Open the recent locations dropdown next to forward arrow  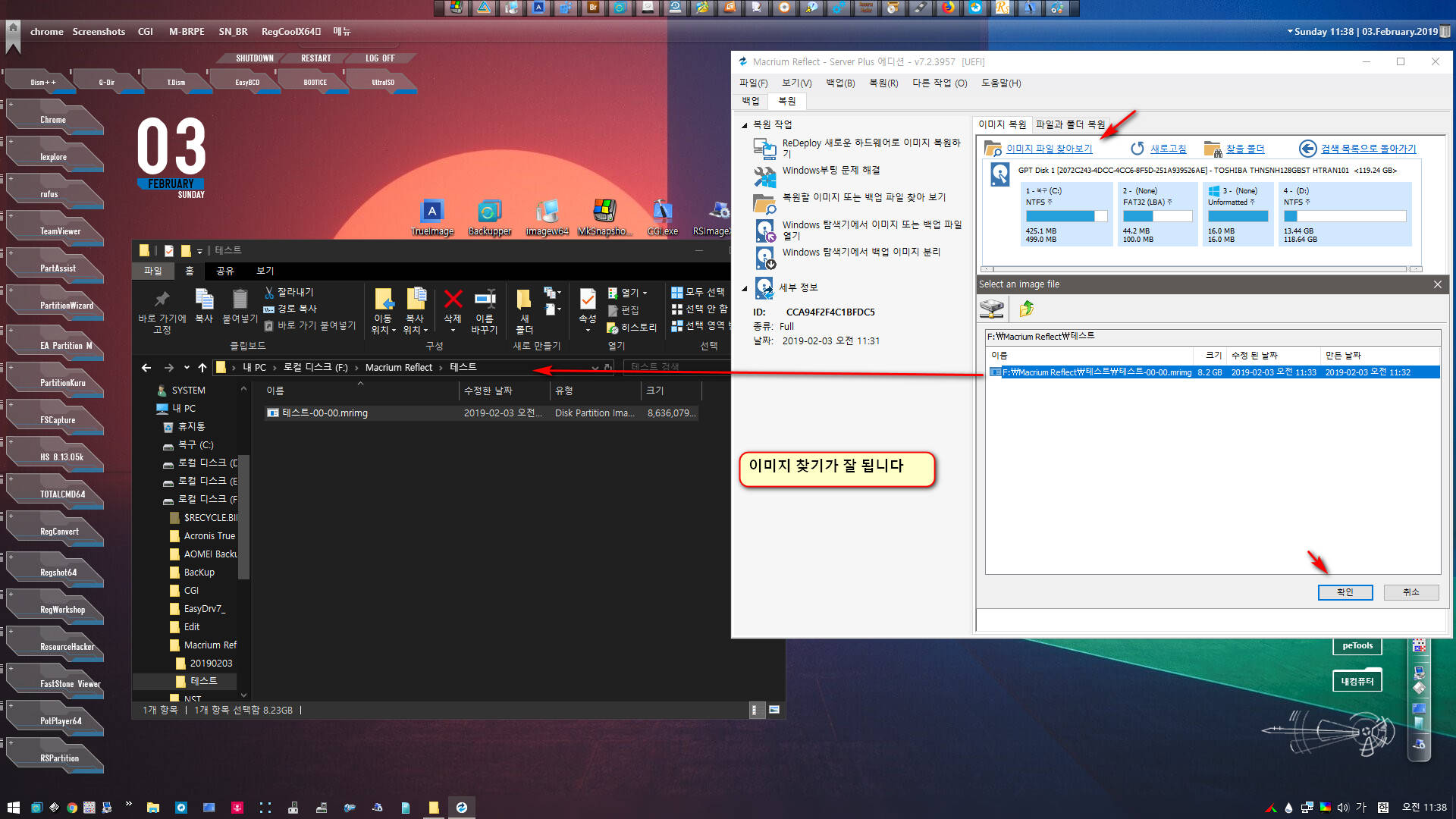pos(187,368)
